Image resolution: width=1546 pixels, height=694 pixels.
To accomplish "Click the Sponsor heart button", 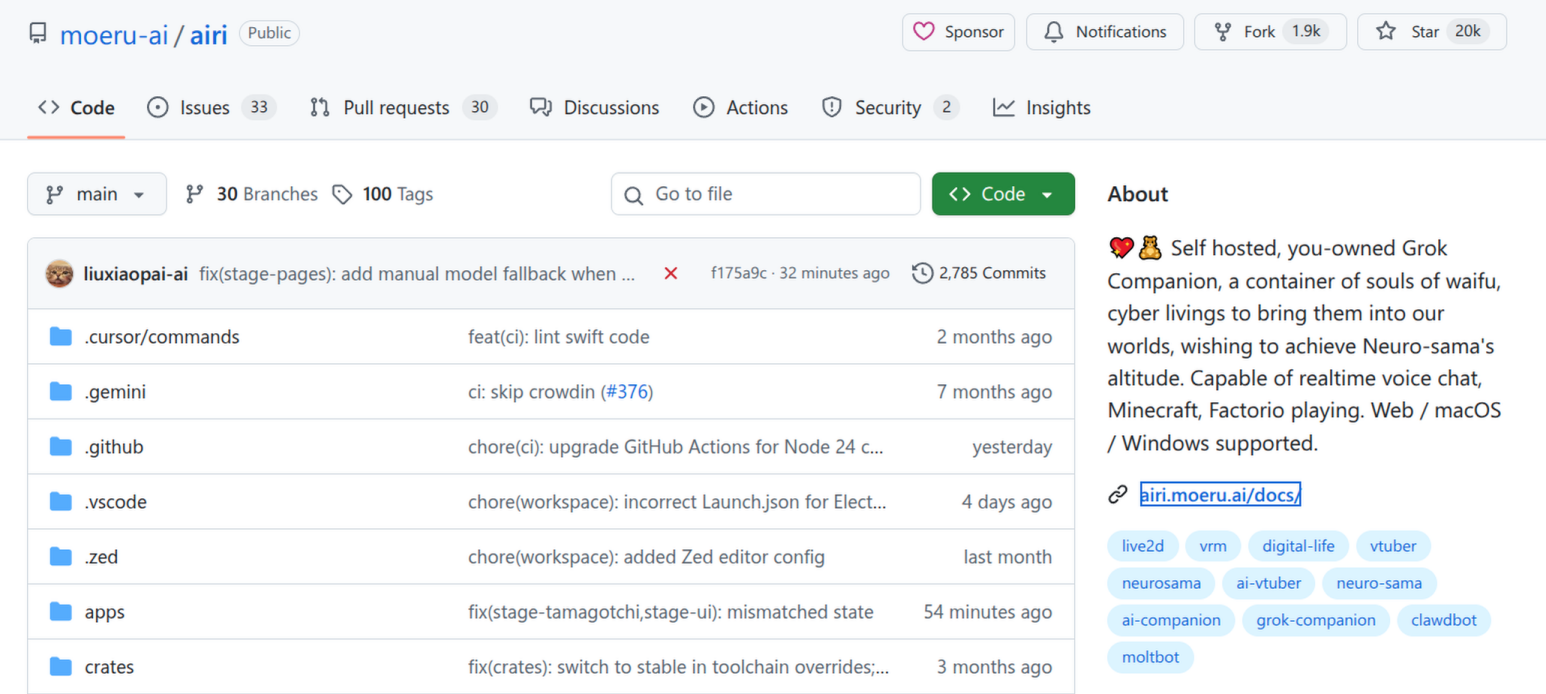I will coord(958,32).
